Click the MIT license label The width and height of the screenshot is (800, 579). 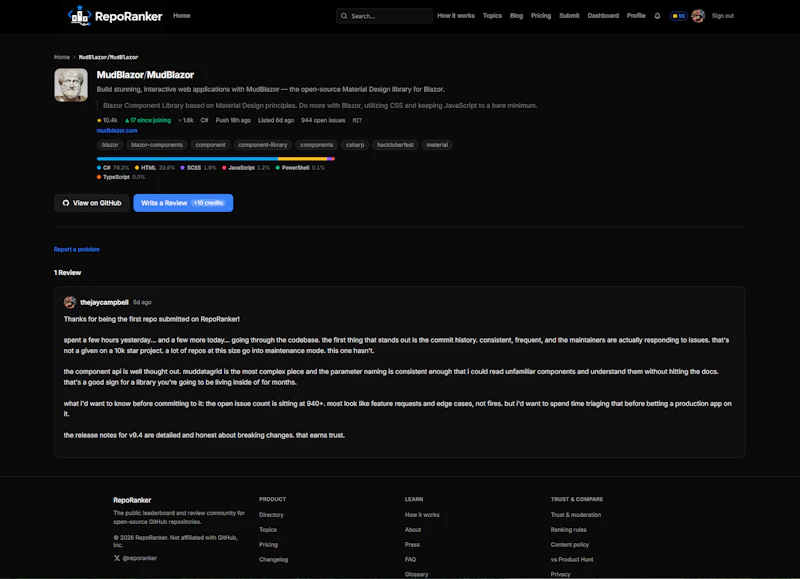[x=357, y=120]
